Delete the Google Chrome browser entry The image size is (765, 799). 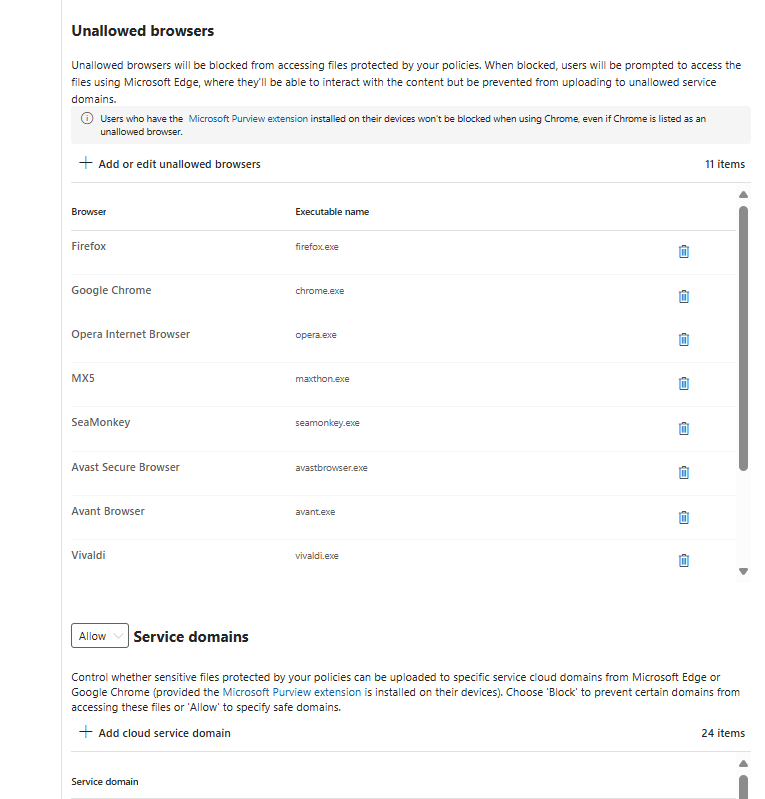coord(684,296)
